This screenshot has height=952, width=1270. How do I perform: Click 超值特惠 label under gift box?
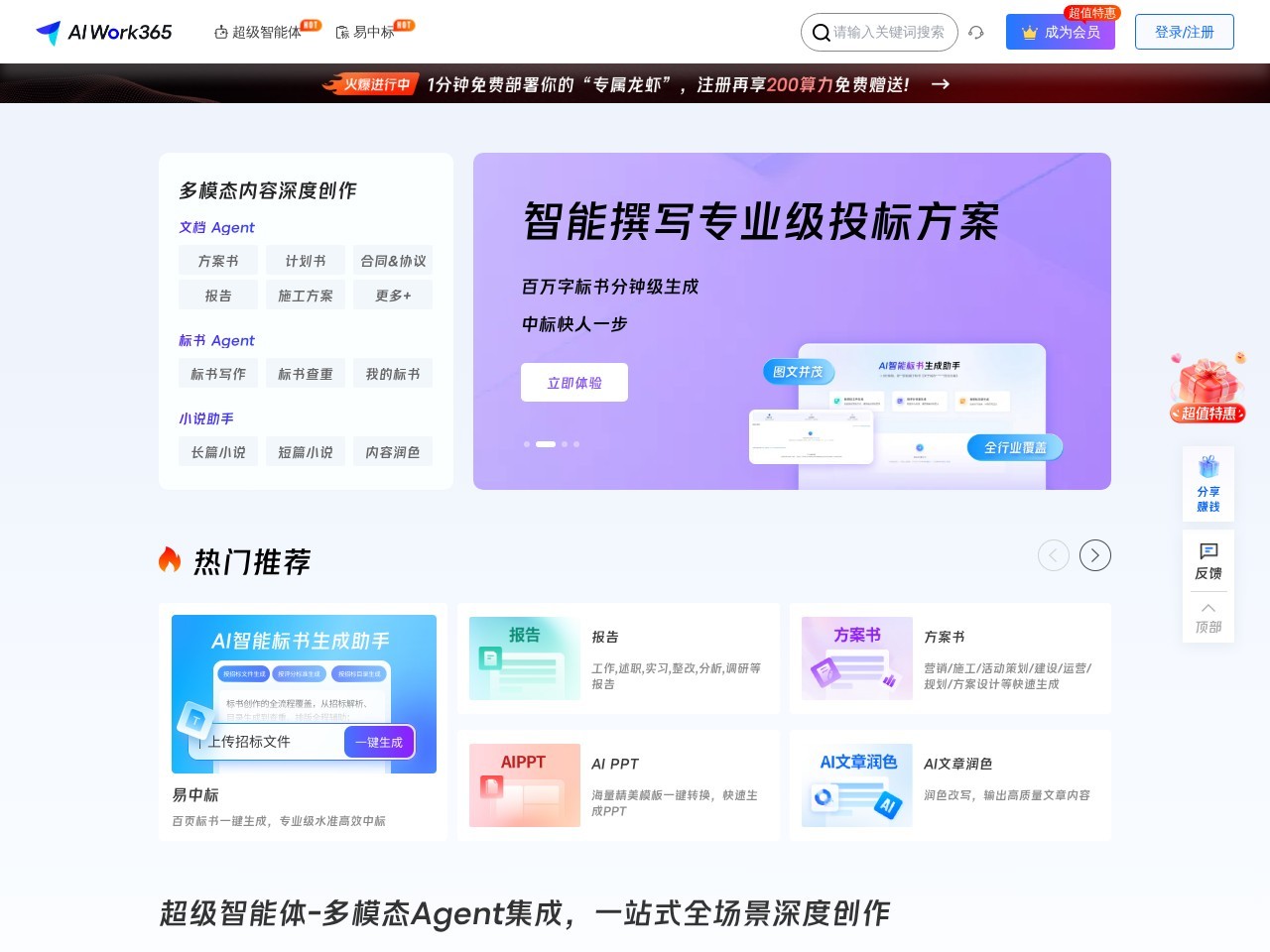click(x=1207, y=414)
